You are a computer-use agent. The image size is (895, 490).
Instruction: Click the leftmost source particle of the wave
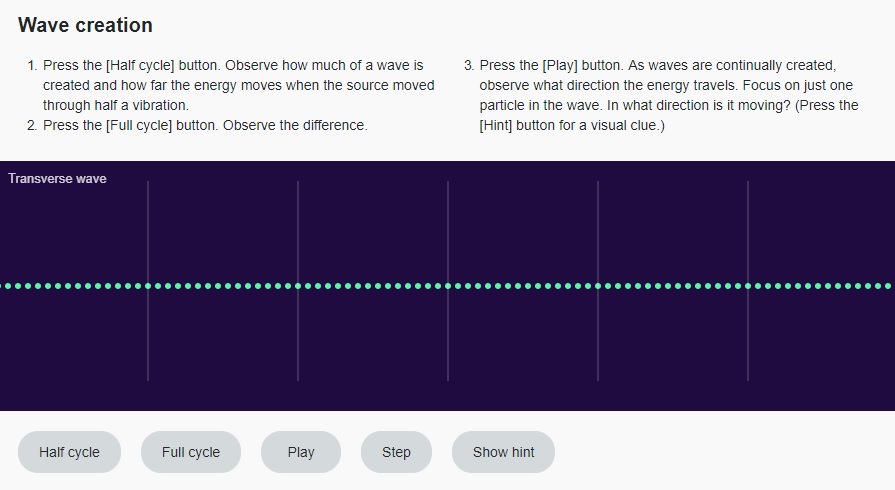(2, 286)
